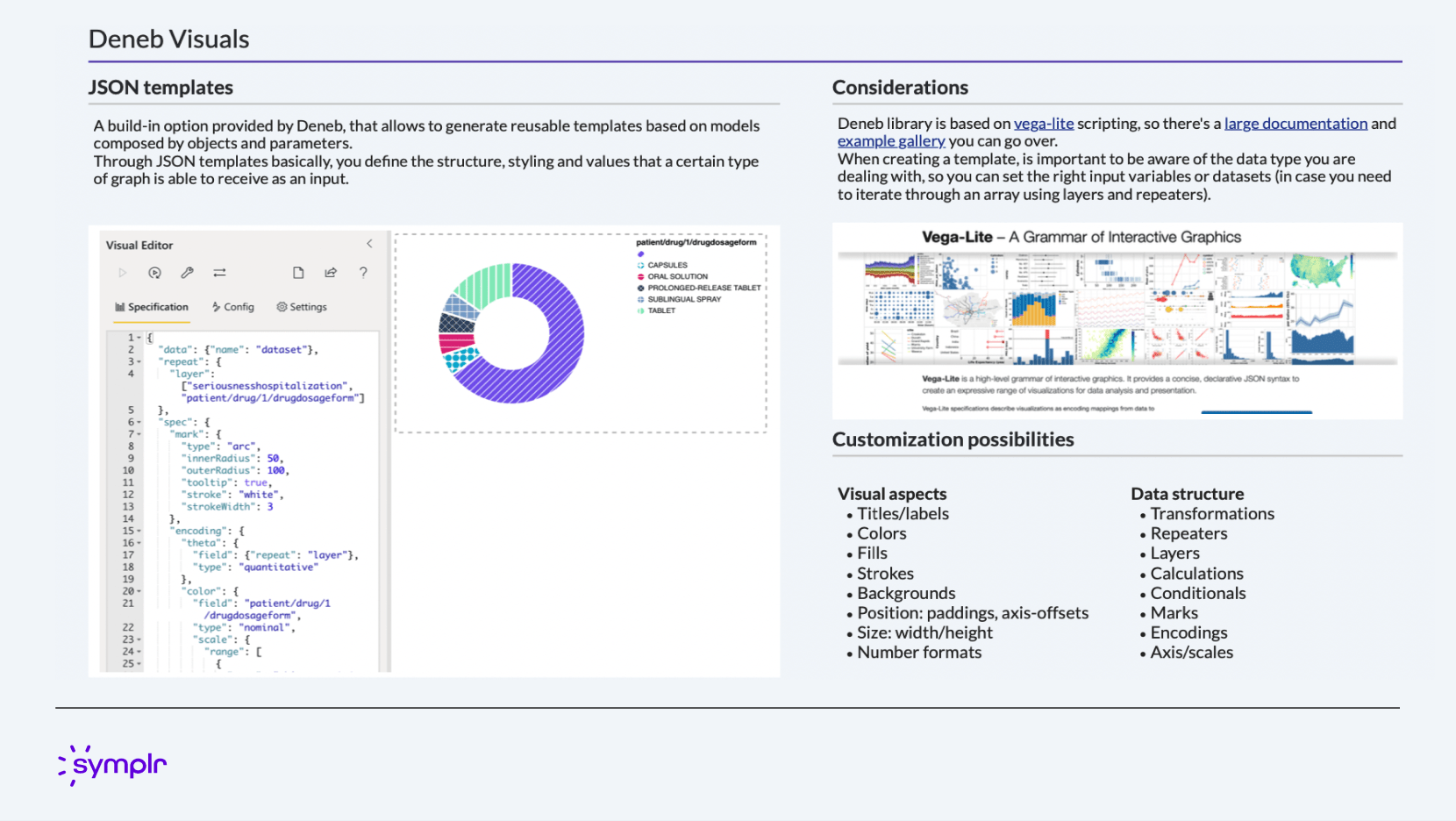
Task: Select the wrench repair icon
Action: tap(187, 272)
